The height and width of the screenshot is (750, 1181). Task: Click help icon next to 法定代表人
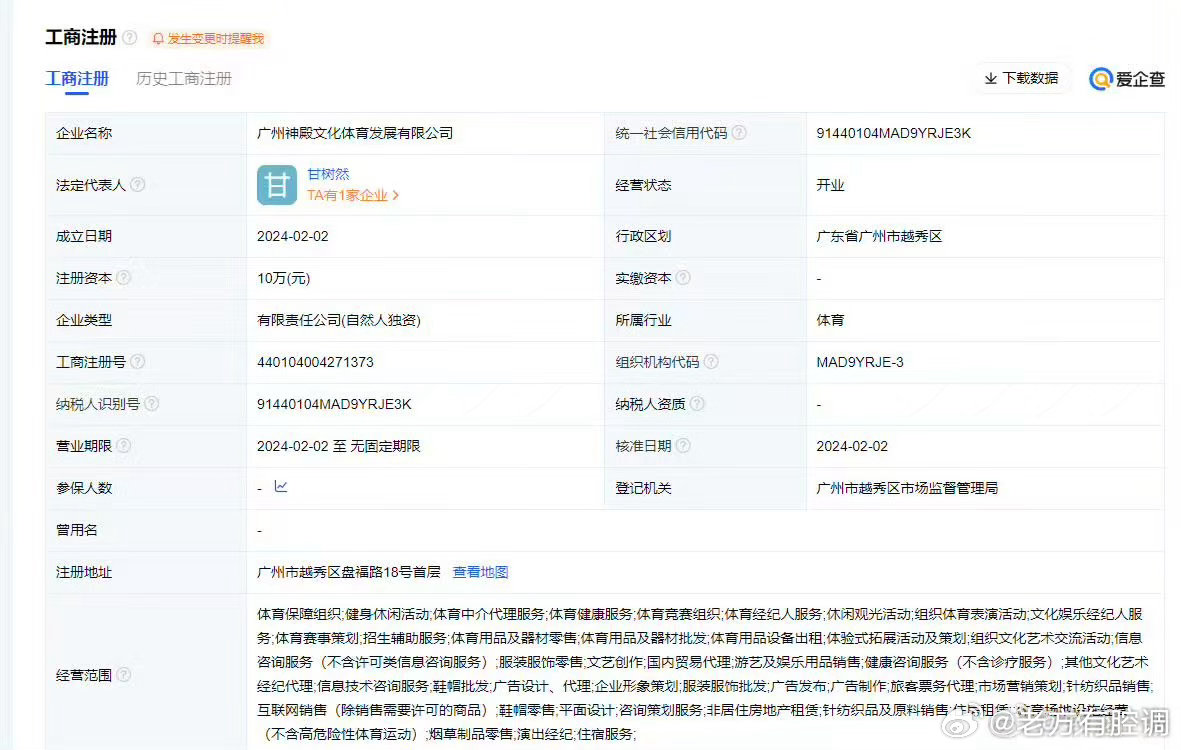[137, 184]
